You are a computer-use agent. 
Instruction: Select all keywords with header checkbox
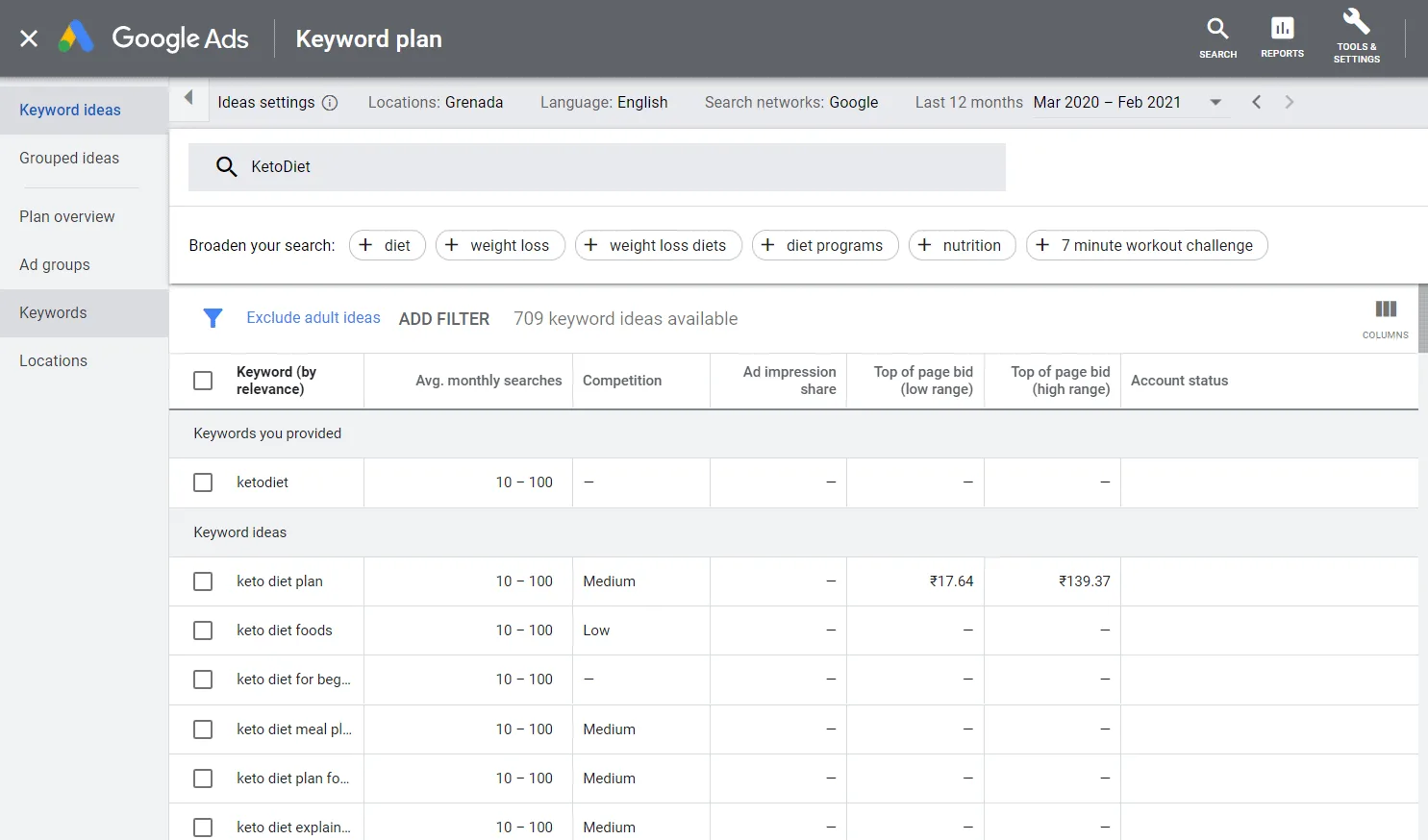203,381
